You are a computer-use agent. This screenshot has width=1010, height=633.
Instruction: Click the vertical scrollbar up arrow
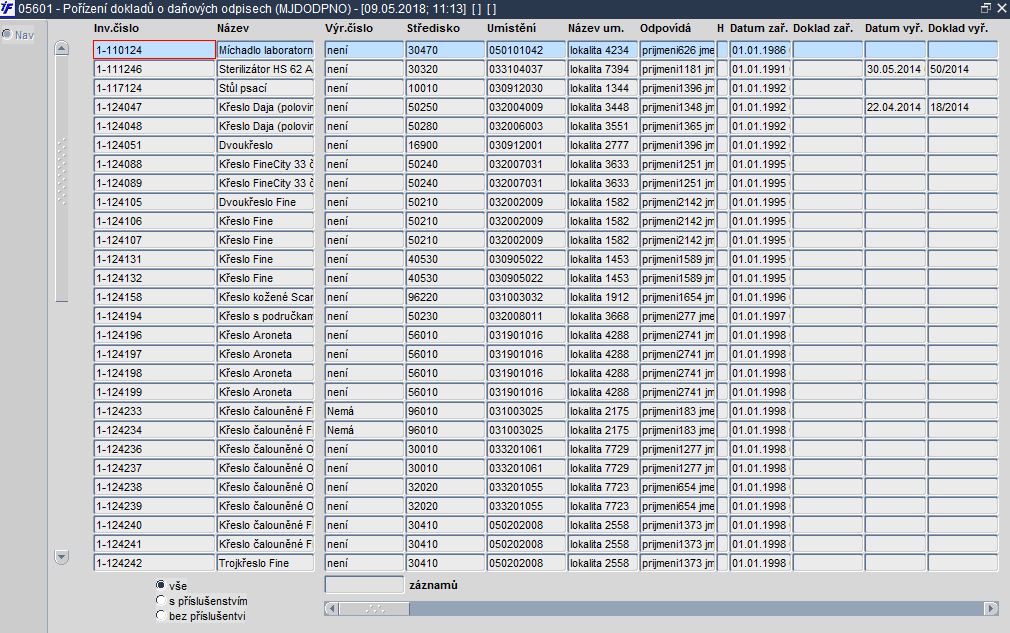click(x=62, y=48)
